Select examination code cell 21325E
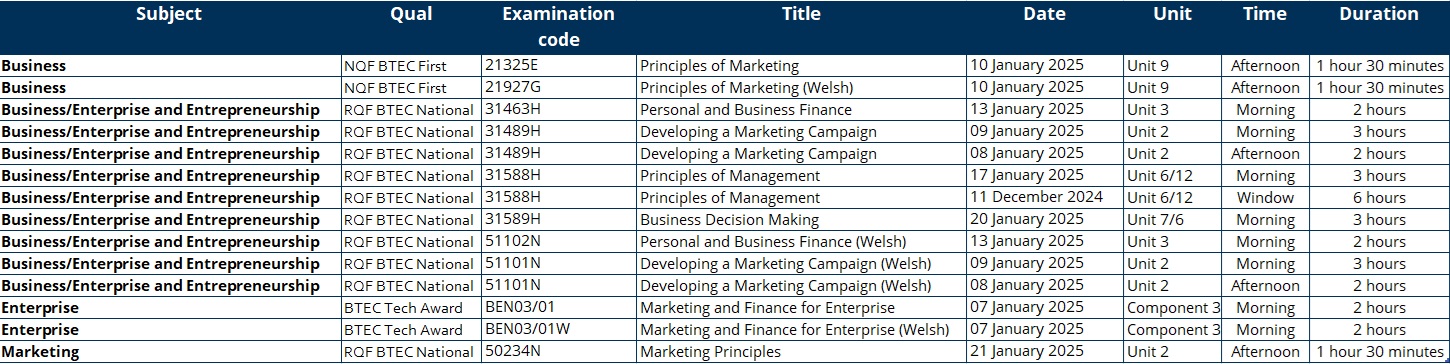 coord(559,65)
